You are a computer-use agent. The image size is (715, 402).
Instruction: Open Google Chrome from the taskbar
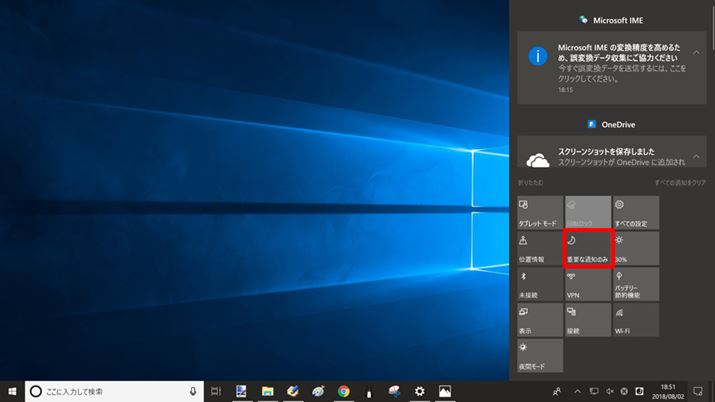coord(343,391)
